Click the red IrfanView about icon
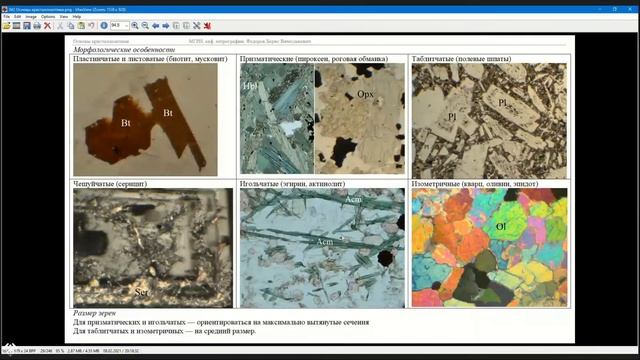This screenshot has height=360, width=640. pos(207,26)
